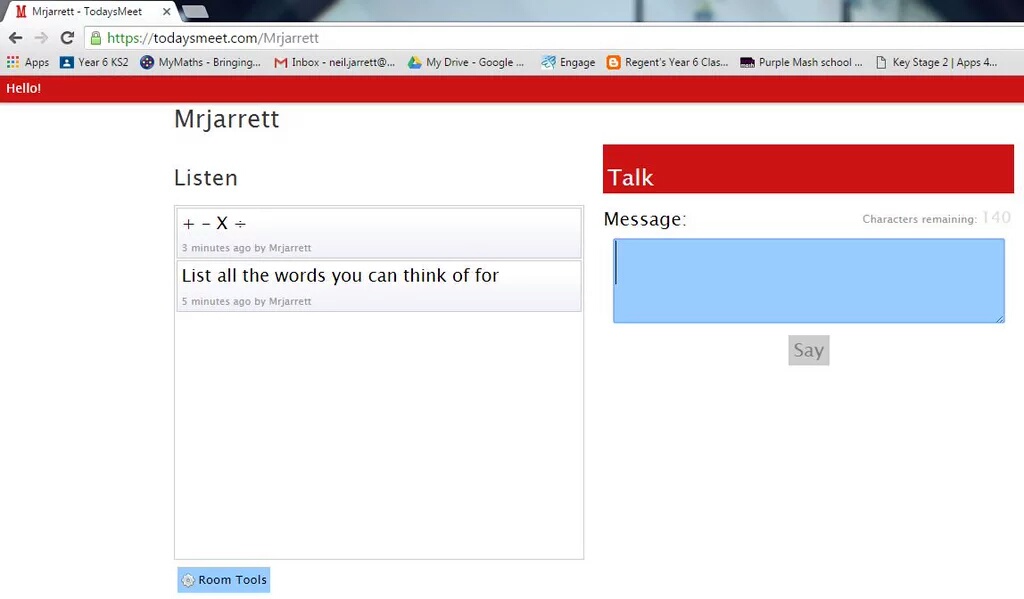Reload the TodaysMeet page
1024x599 pixels.
tap(67, 38)
